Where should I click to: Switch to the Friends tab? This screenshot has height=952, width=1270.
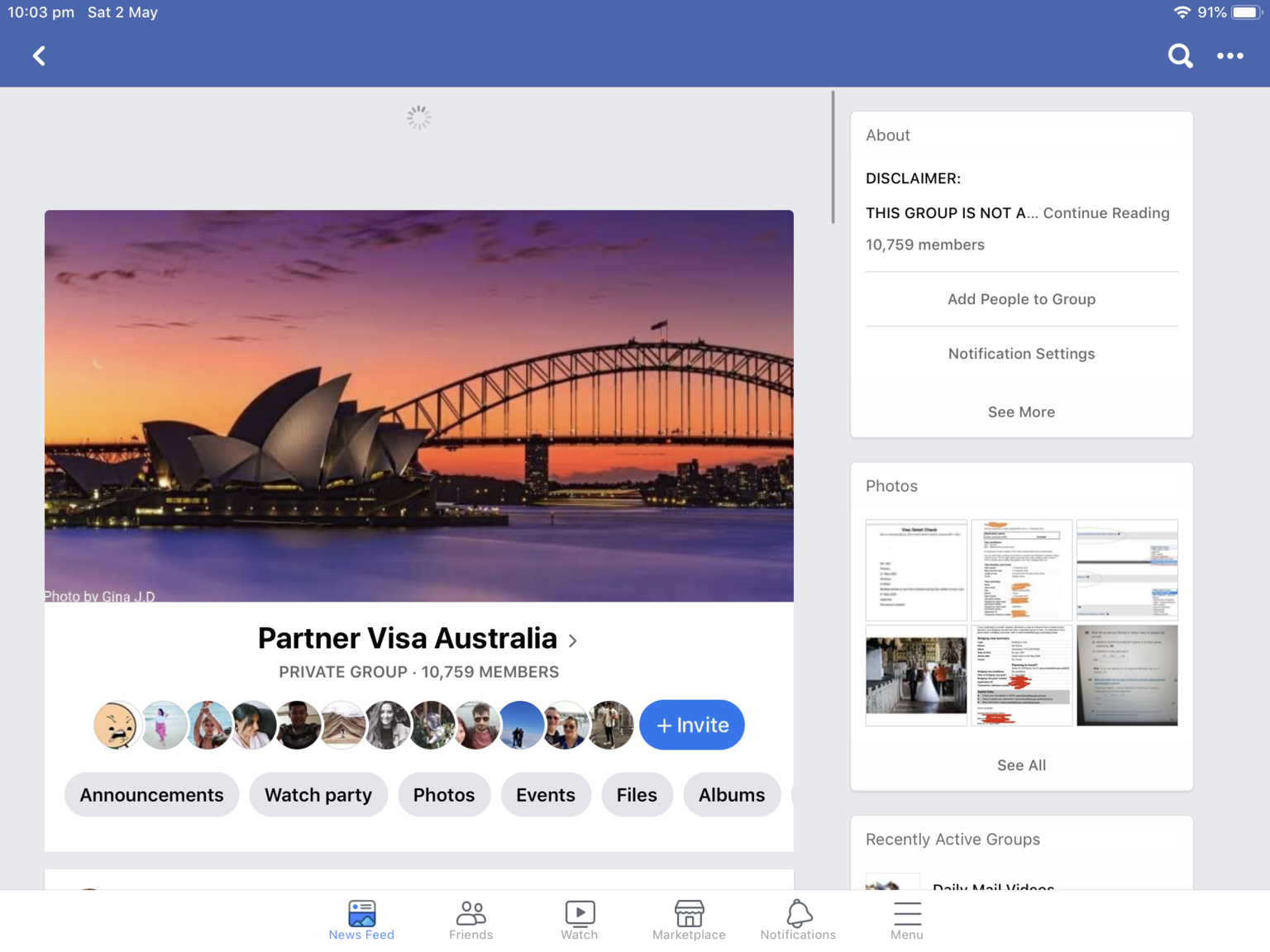tap(470, 920)
